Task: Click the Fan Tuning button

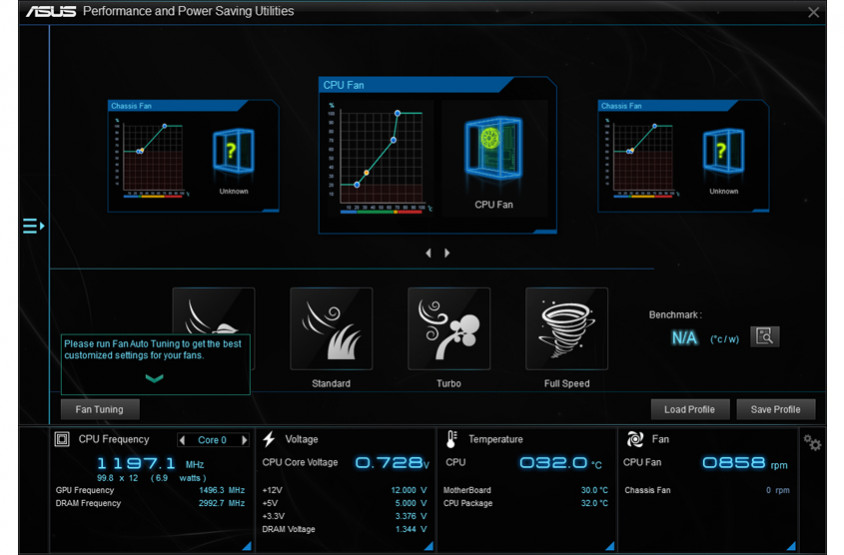Action: [x=99, y=409]
